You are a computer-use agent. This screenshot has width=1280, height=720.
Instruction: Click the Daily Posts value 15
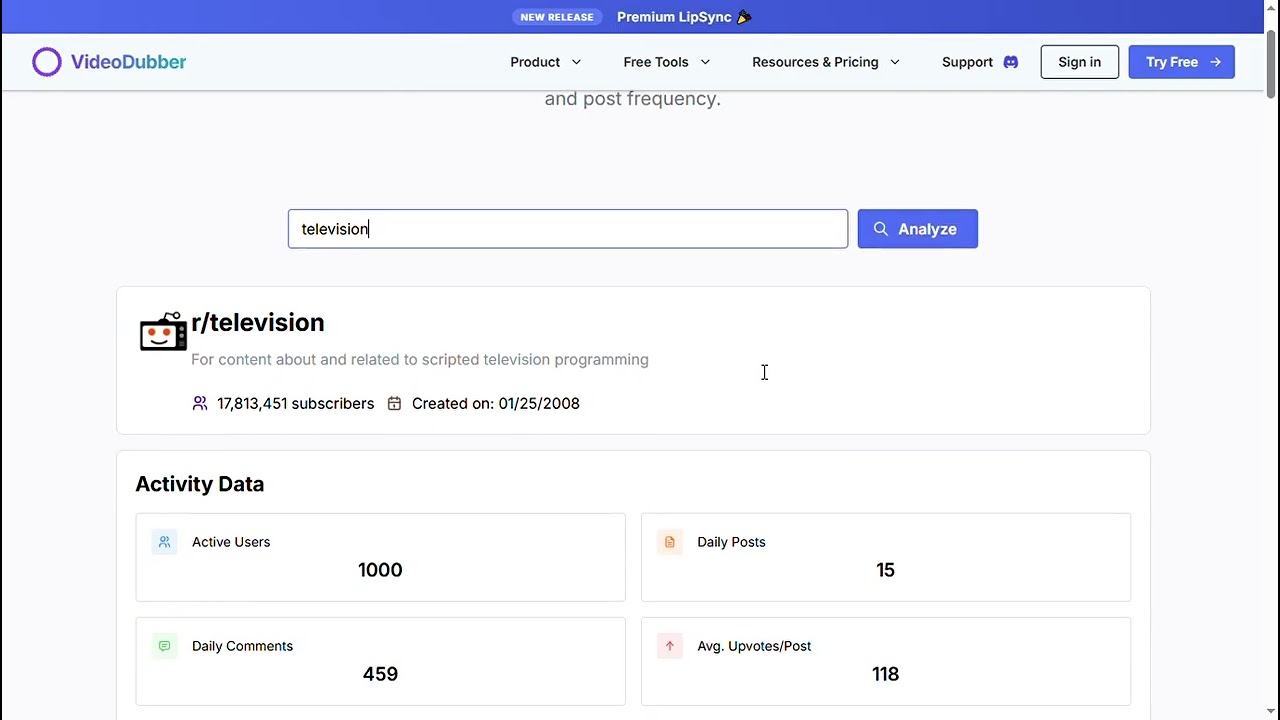coord(885,570)
